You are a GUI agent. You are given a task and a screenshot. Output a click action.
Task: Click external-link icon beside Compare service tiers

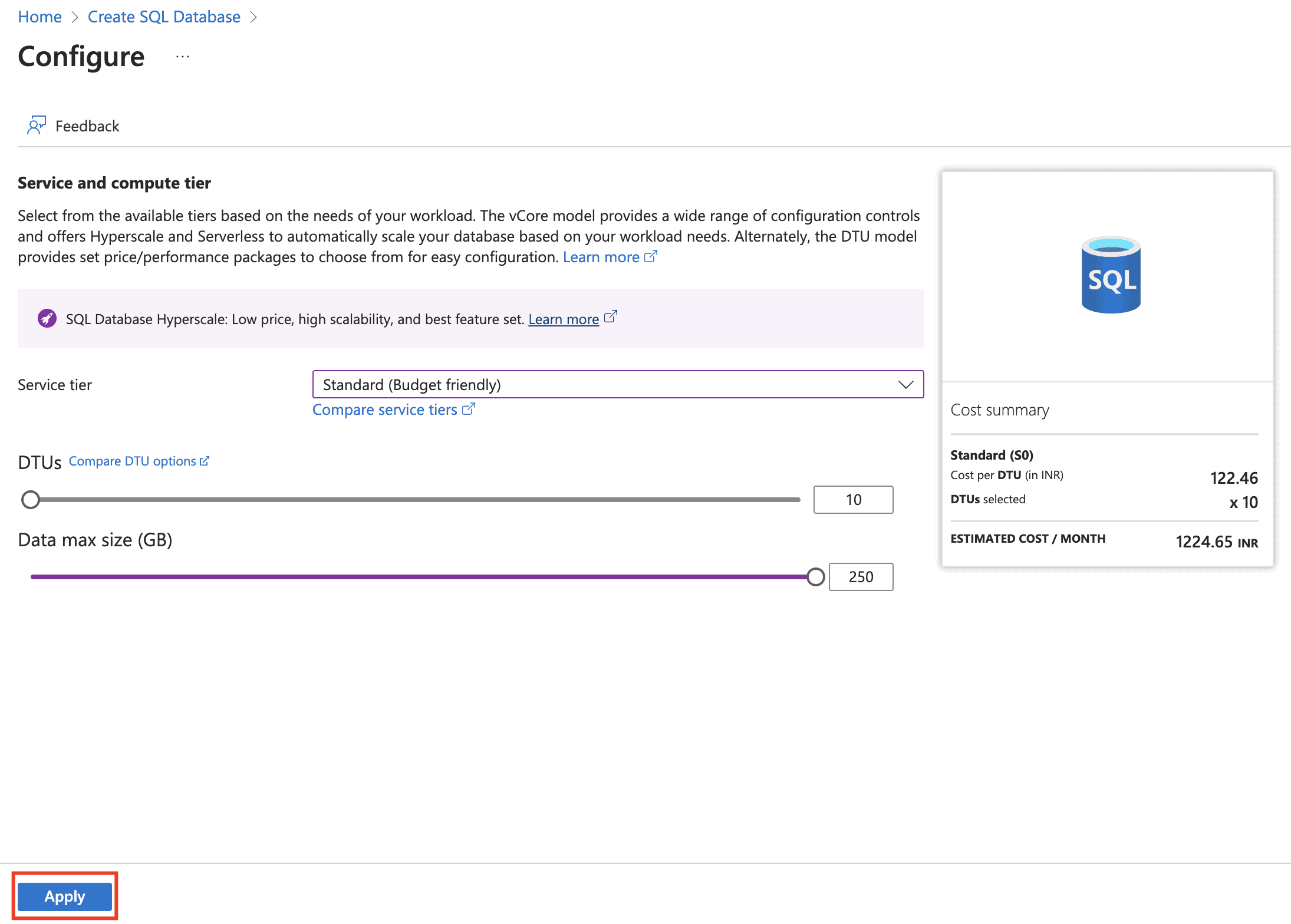469,409
